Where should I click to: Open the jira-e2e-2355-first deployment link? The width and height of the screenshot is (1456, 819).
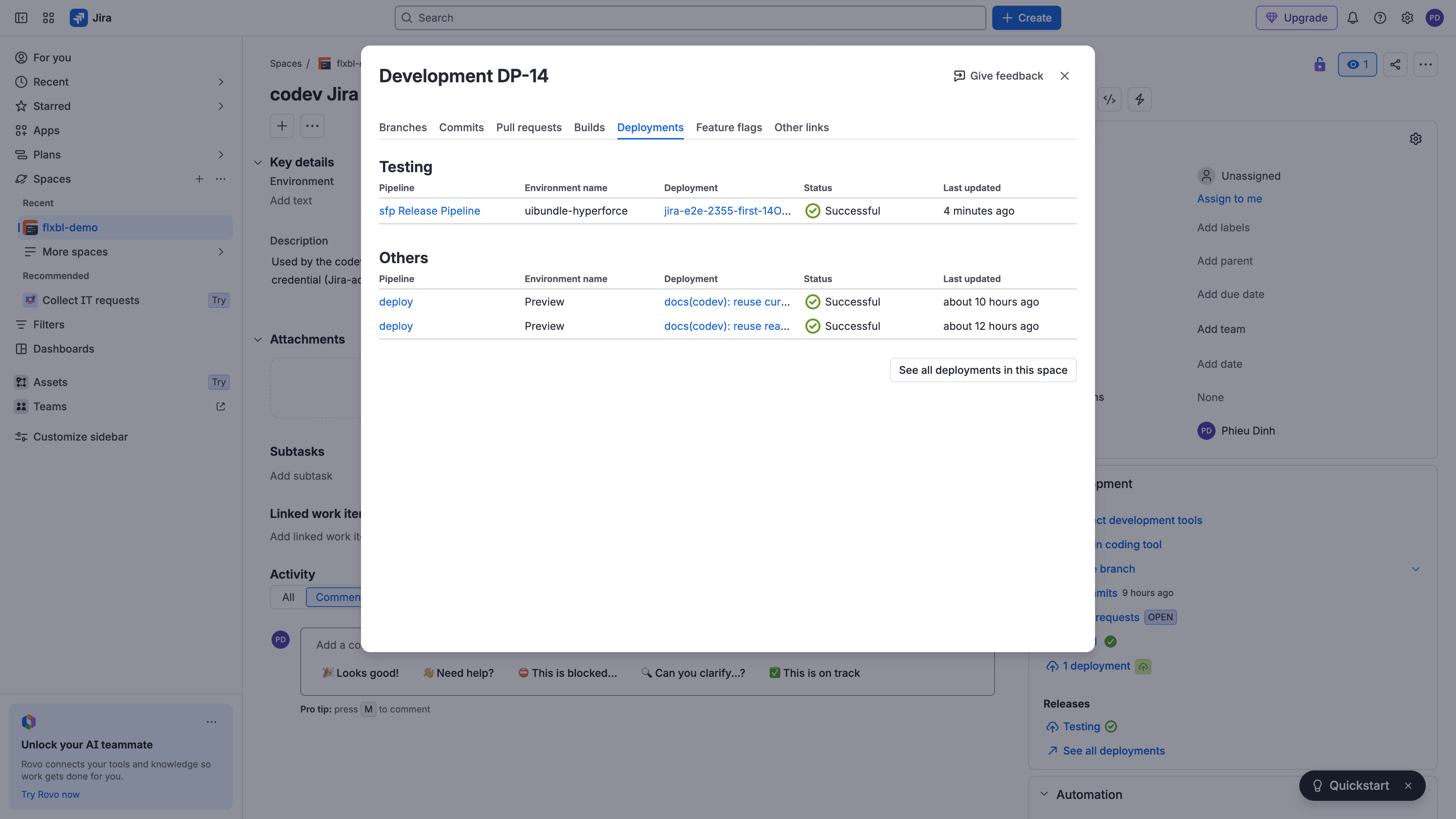[x=727, y=211]
